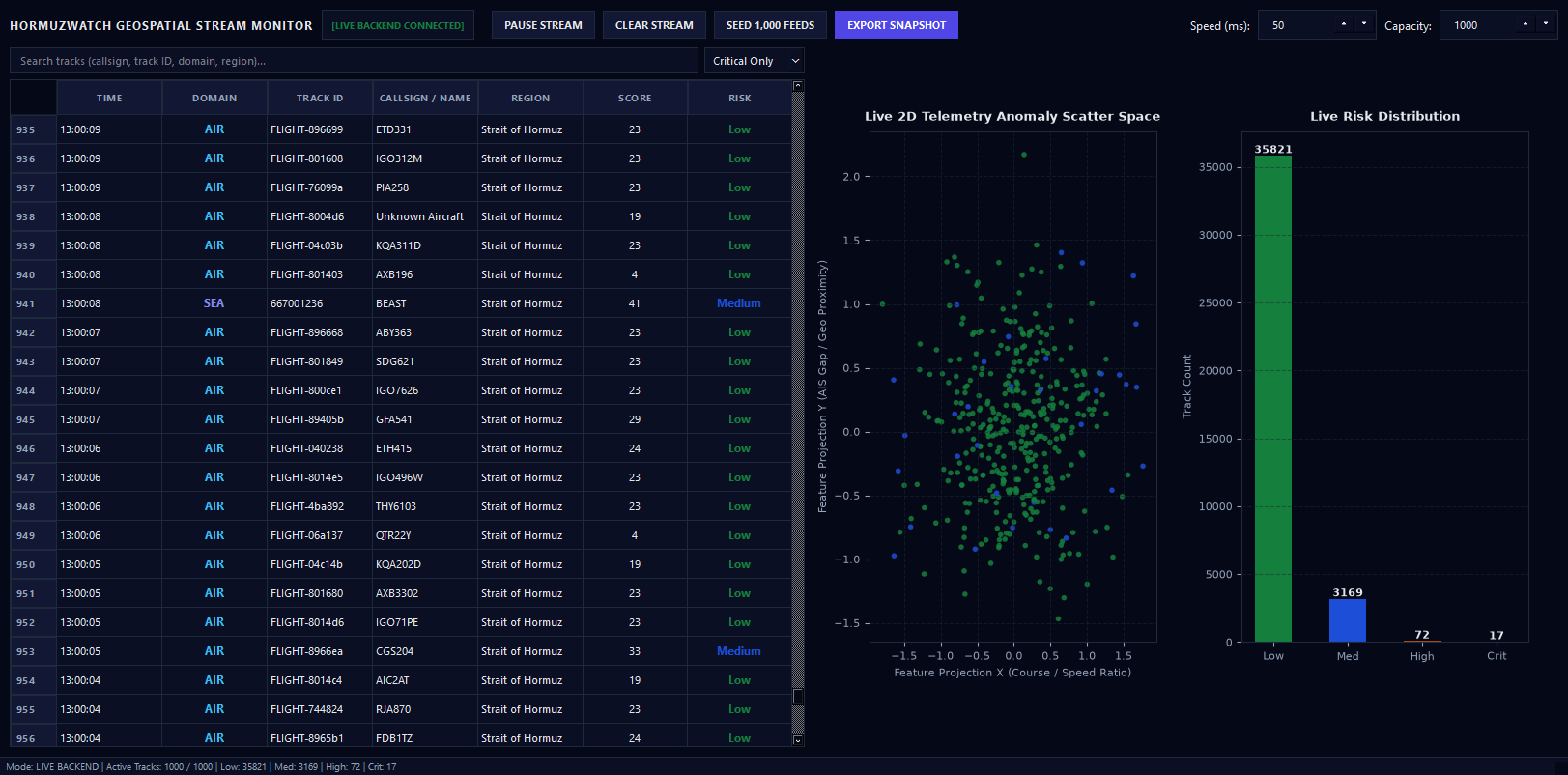Sort table by RISK column header
This screenshot has height=775, width=1568.
(740, 98)
